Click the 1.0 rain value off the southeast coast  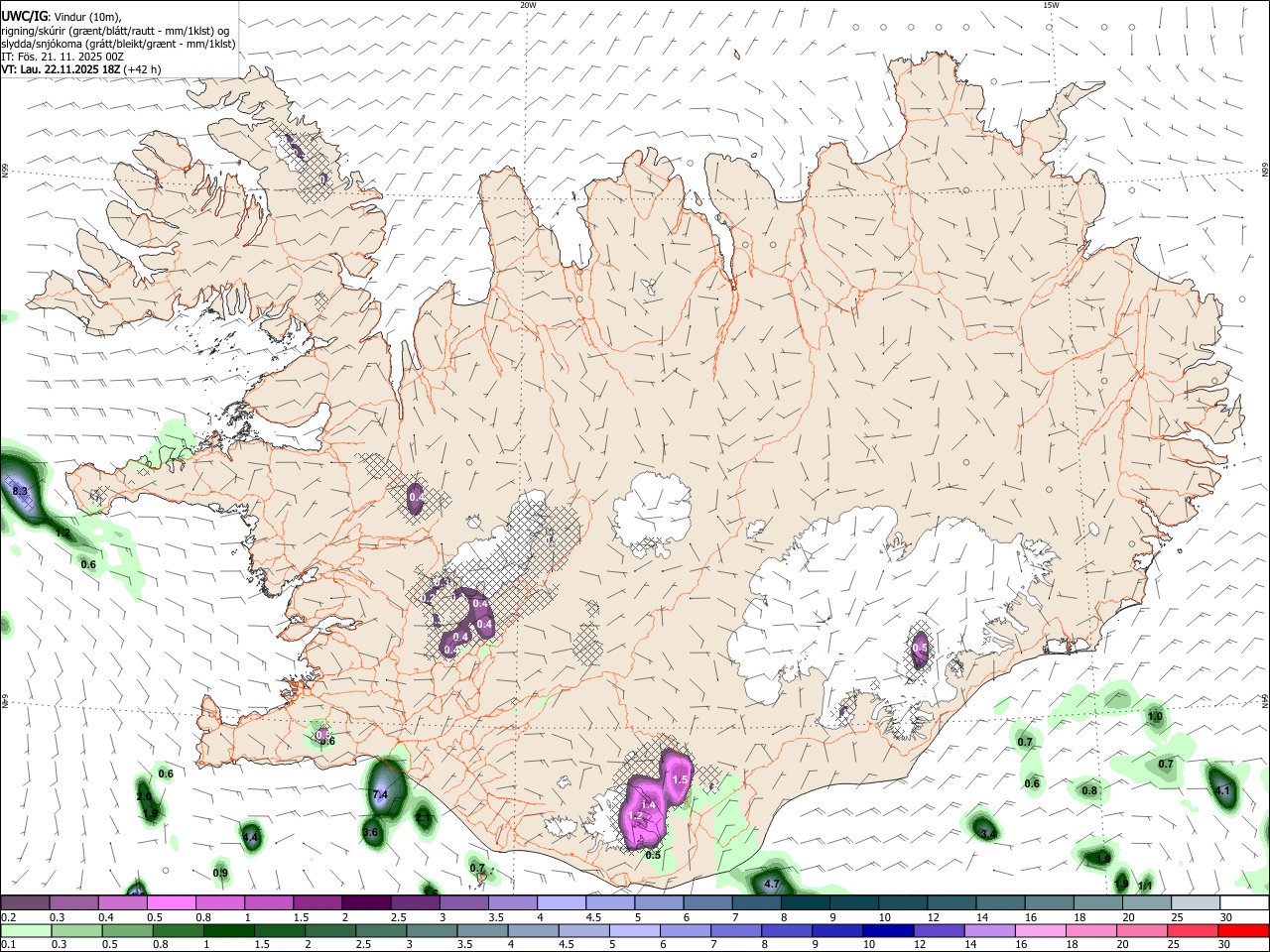1155,717
